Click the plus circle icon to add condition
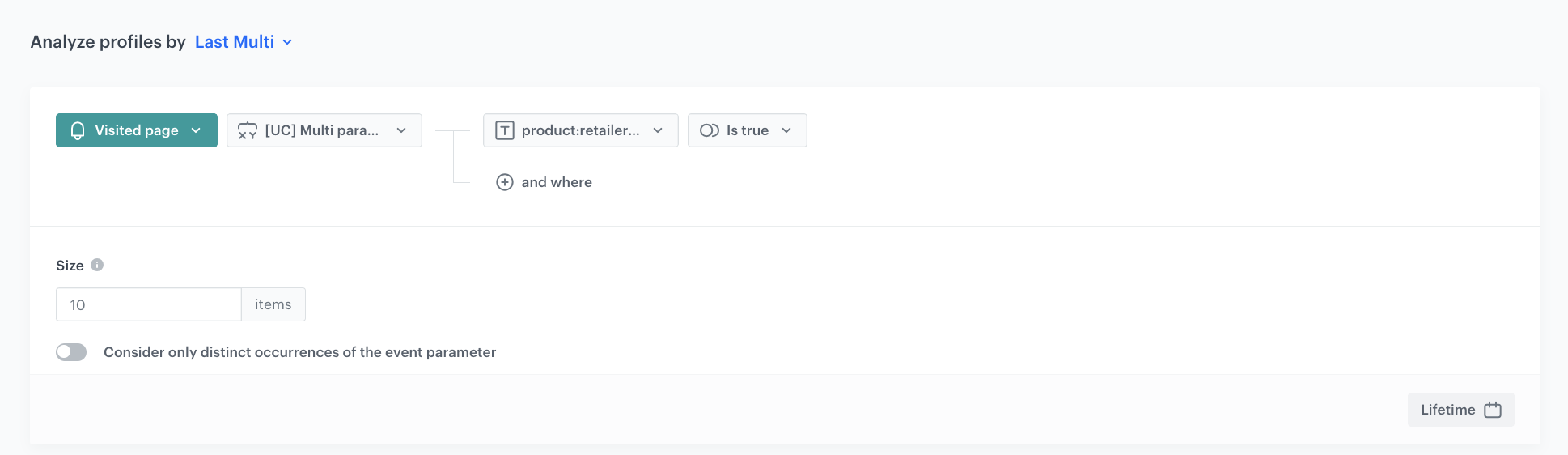 click(x=505, y=182)
